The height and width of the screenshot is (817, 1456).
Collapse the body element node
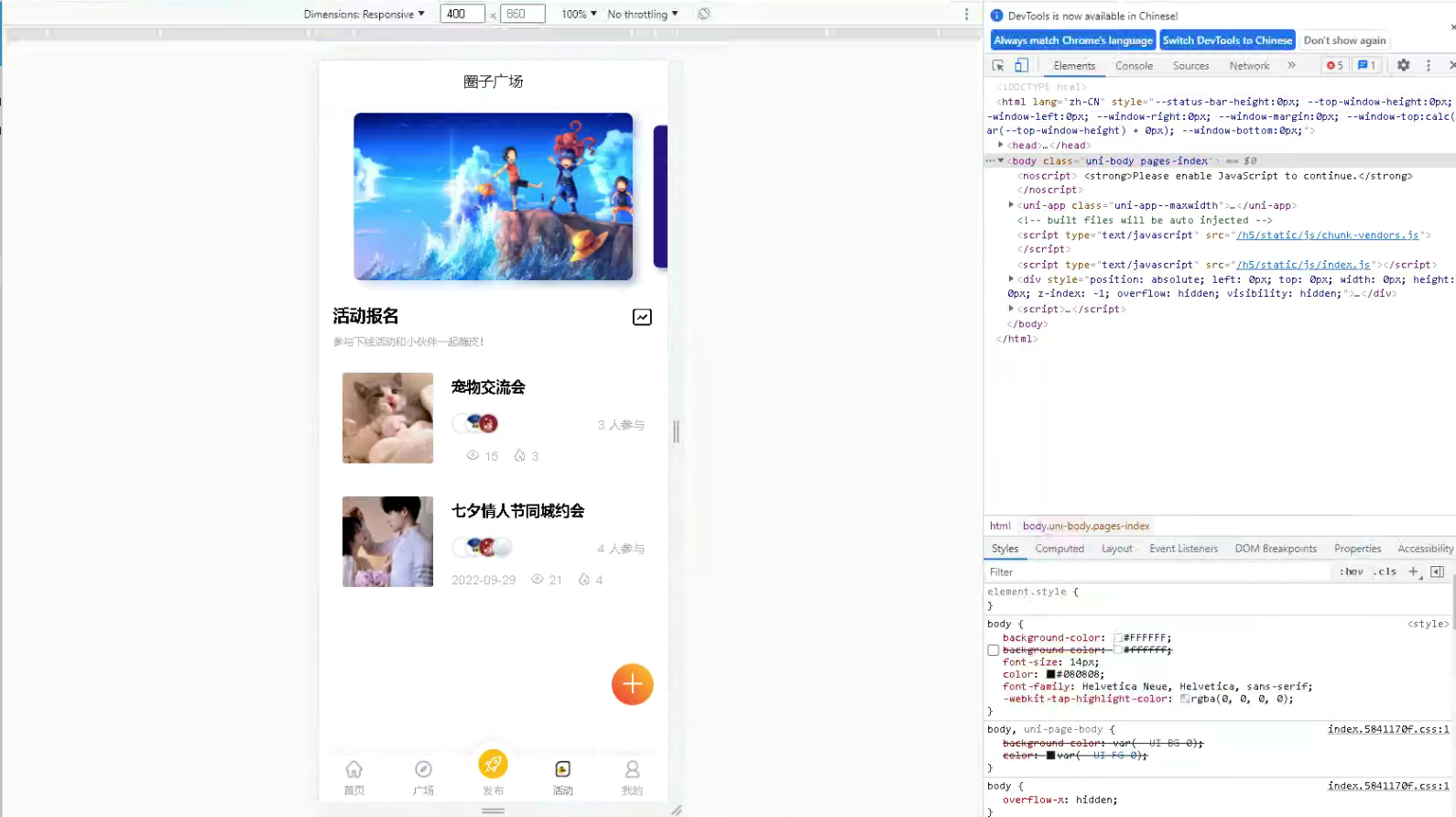click(1001, 160)
